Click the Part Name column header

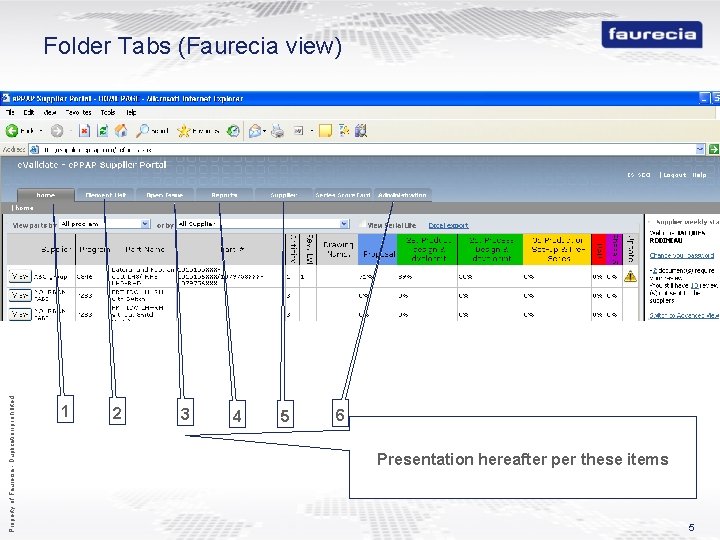(144, 249)
